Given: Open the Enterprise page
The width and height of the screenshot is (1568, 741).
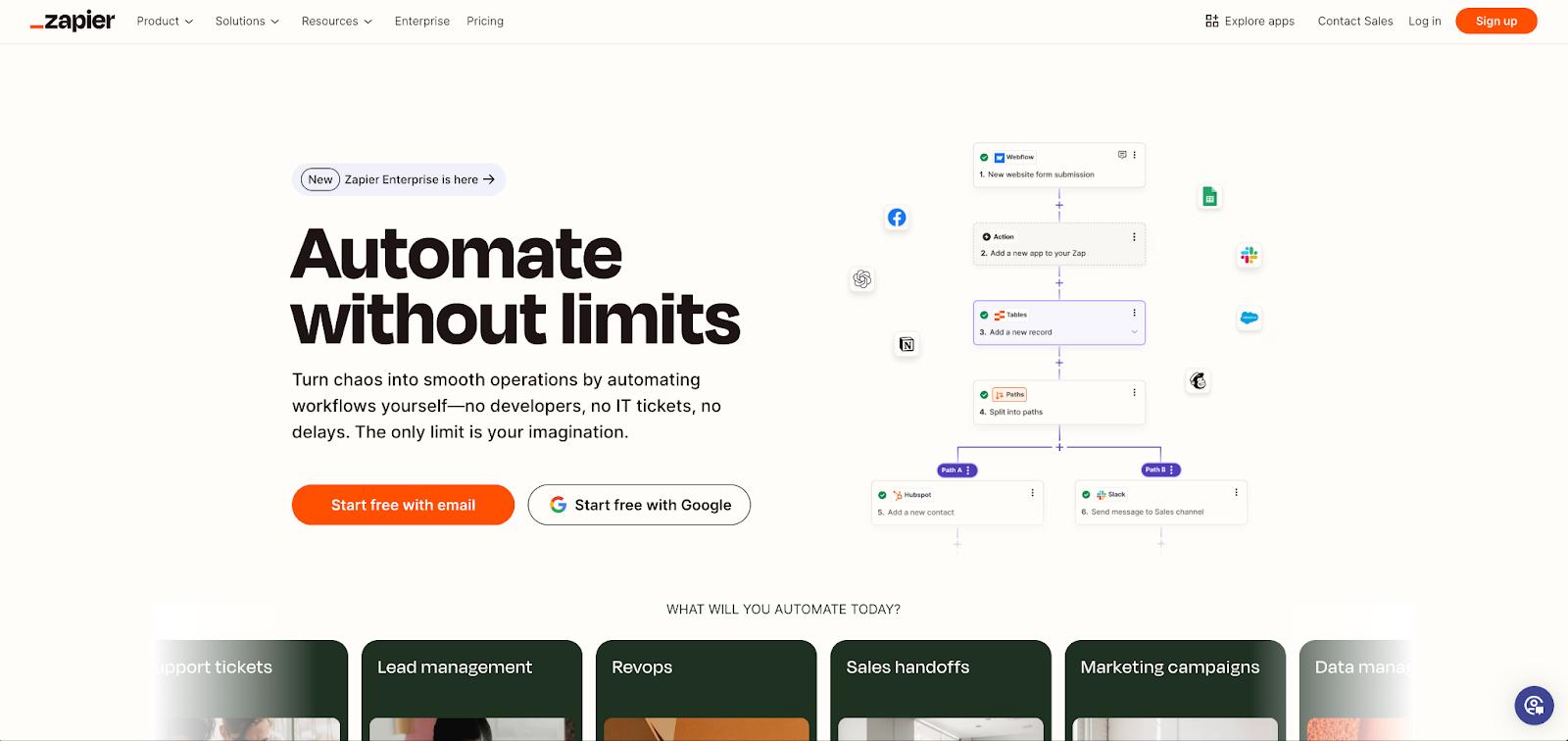Looking at the screenshot, I should 422,21.
